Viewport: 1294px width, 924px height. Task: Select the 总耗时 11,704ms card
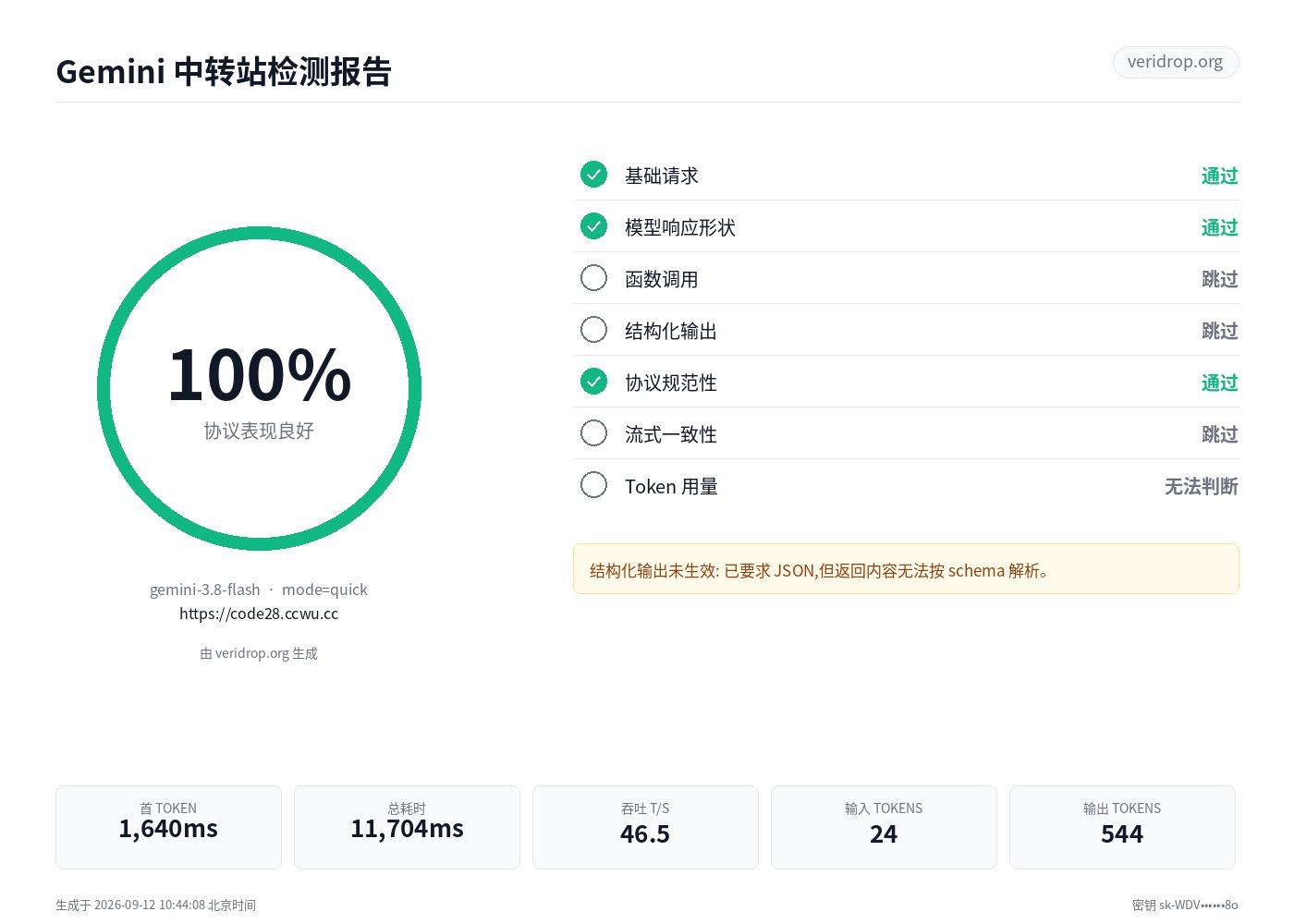pos(407,827)
